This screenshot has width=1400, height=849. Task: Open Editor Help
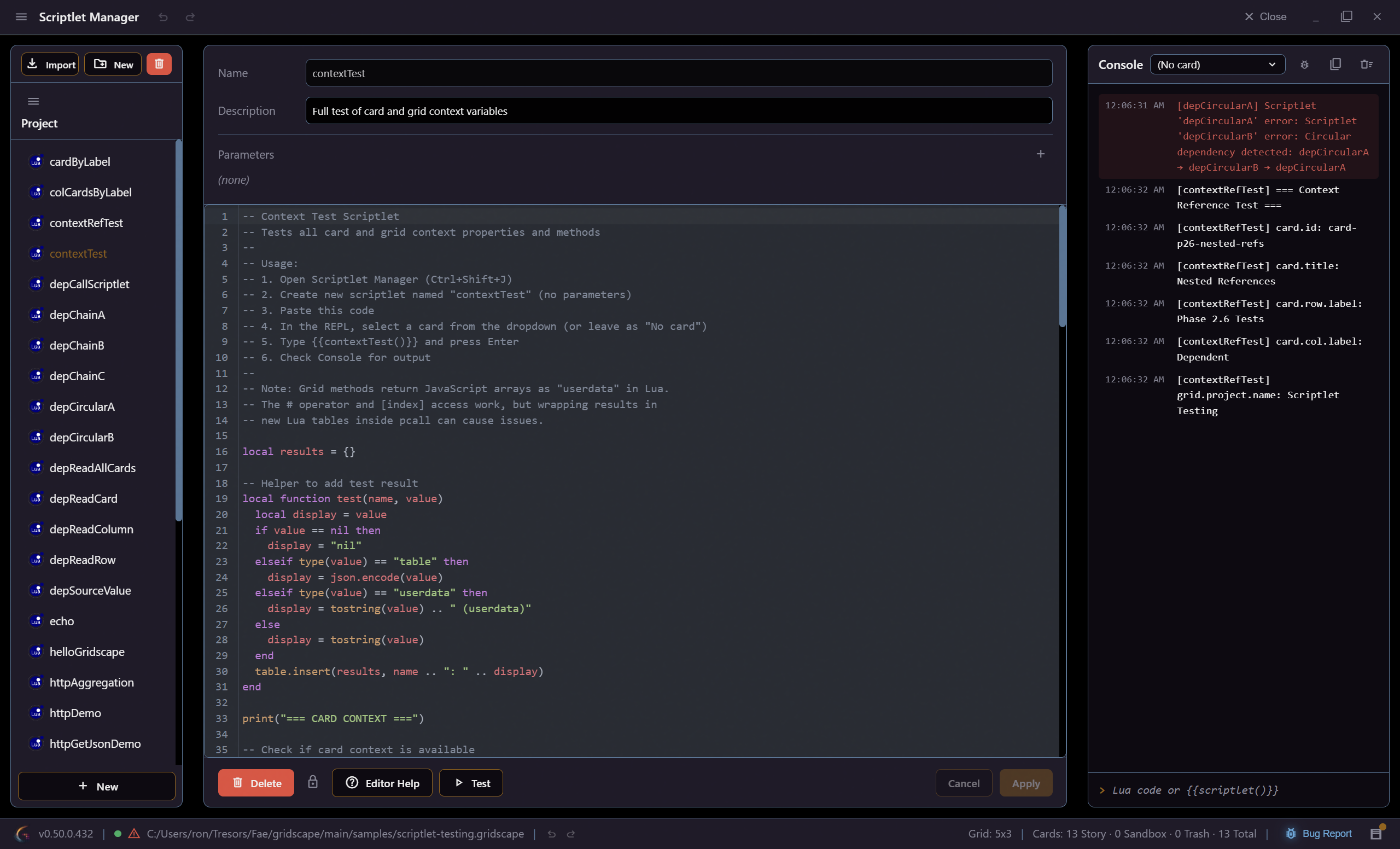[x=382, y=783]
